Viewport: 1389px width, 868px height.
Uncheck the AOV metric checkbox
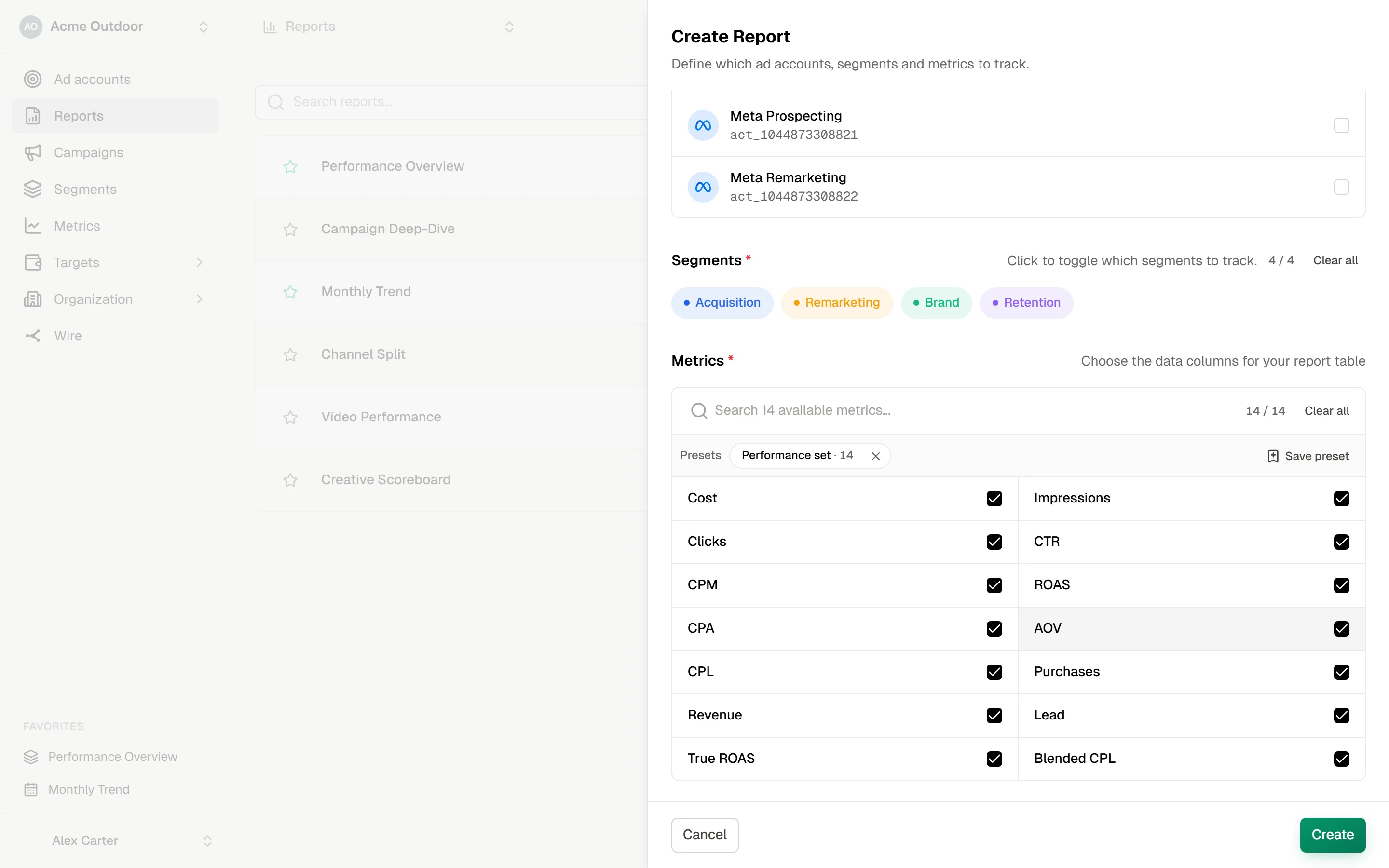coord(1341,629)
